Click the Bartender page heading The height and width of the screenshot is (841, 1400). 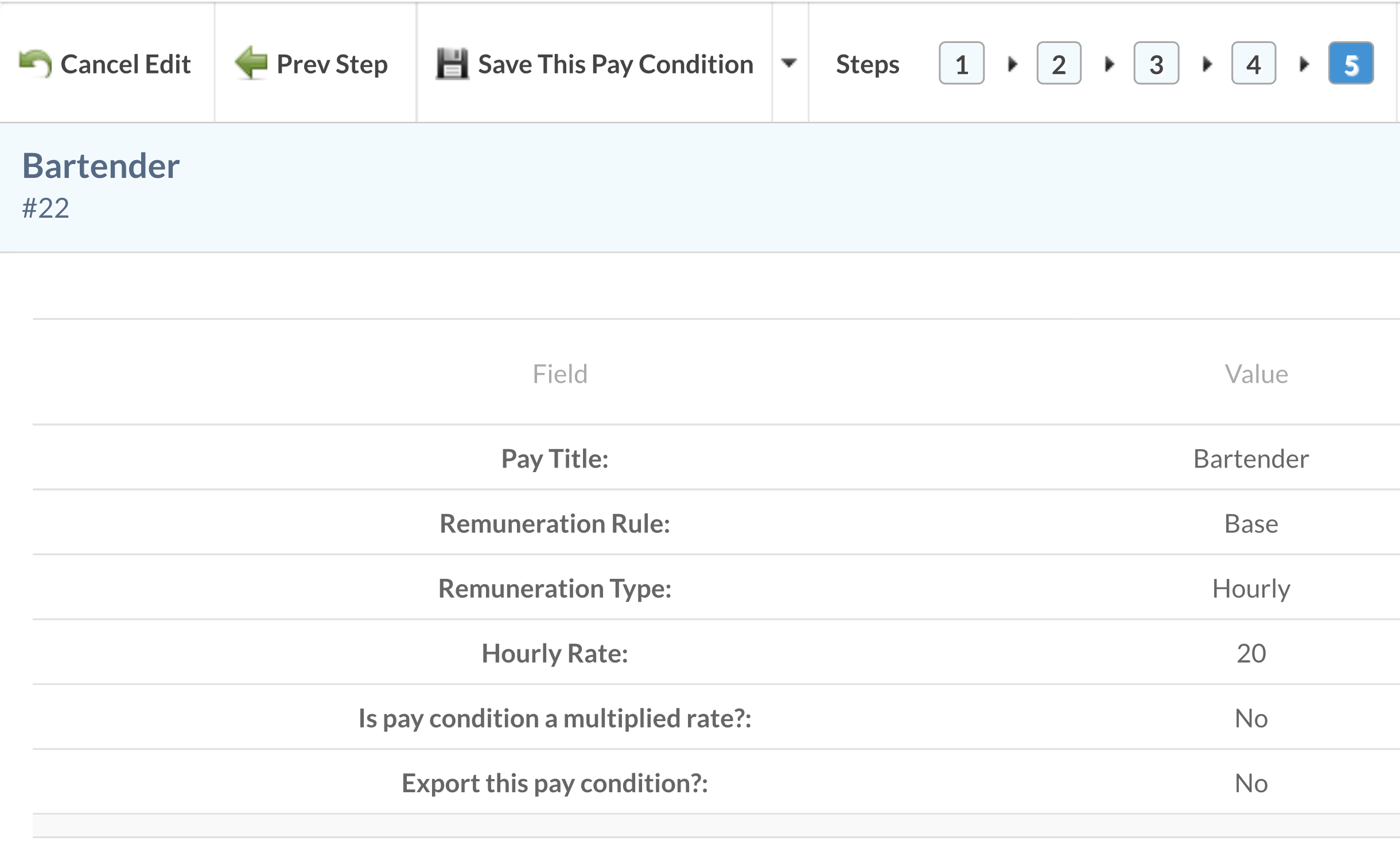click(x=101, y=166)
